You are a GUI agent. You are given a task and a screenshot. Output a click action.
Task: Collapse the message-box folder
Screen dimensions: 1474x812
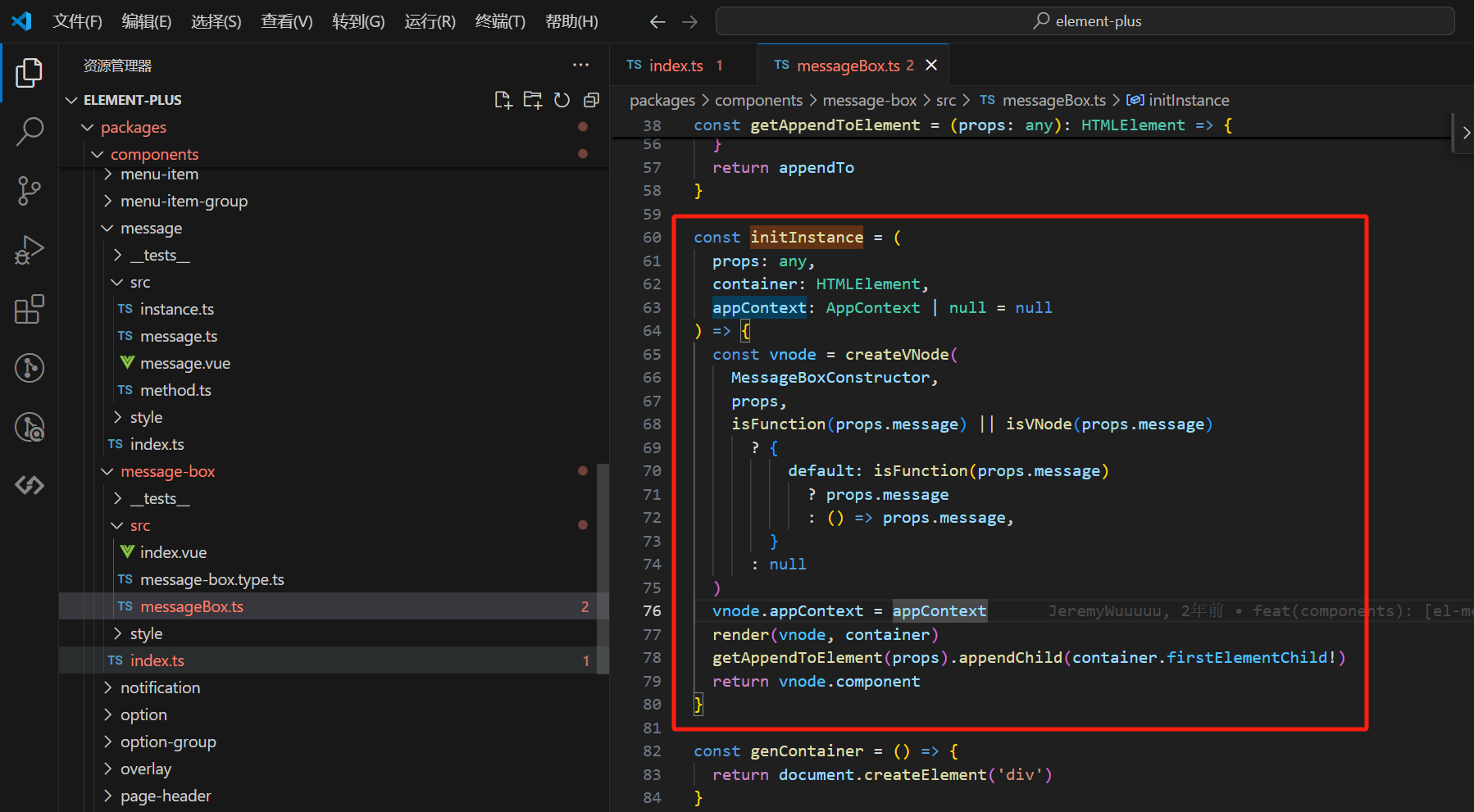[167, 471]
